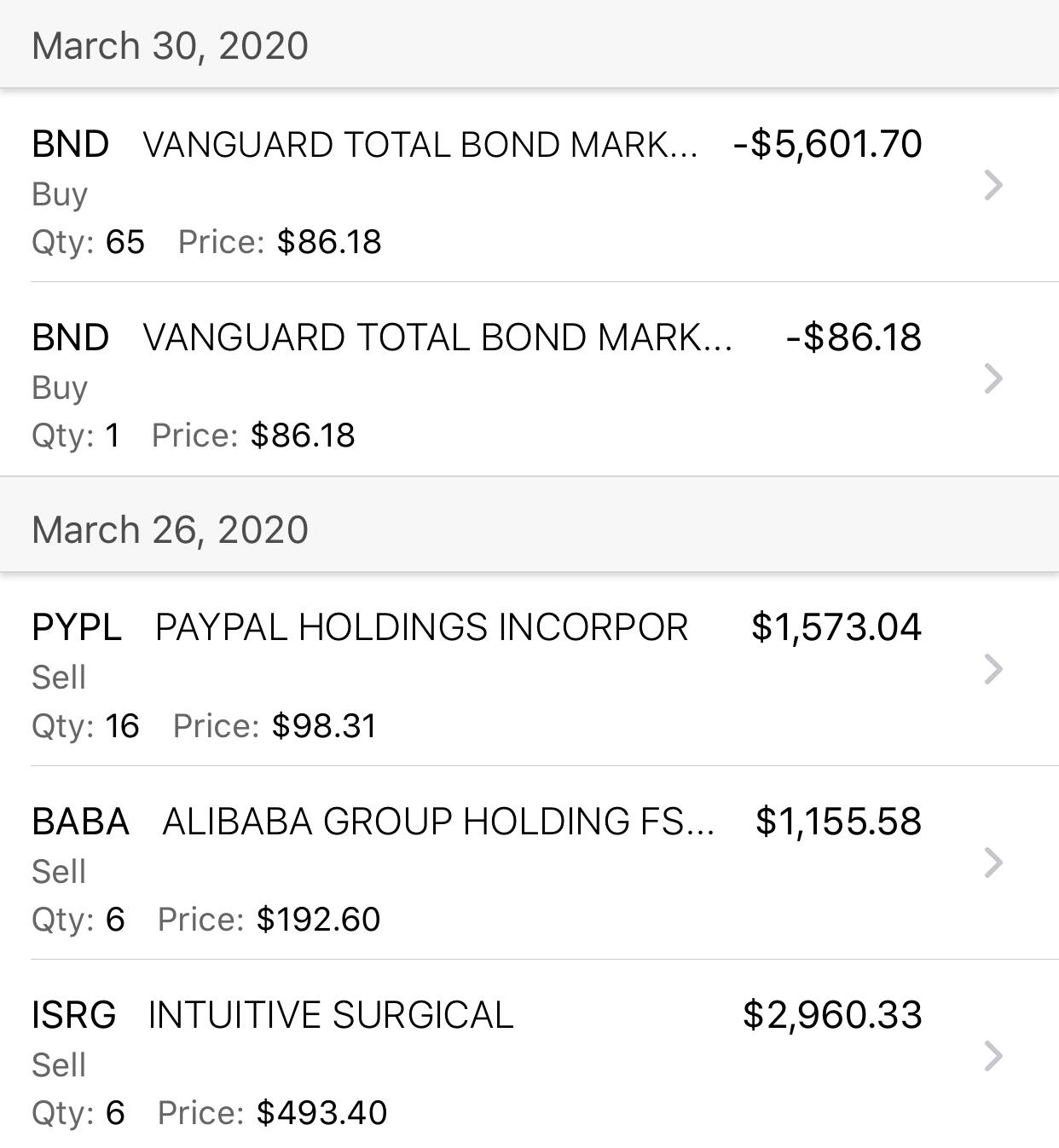Tap the ISRG ticker symbol

point(74,1015)
